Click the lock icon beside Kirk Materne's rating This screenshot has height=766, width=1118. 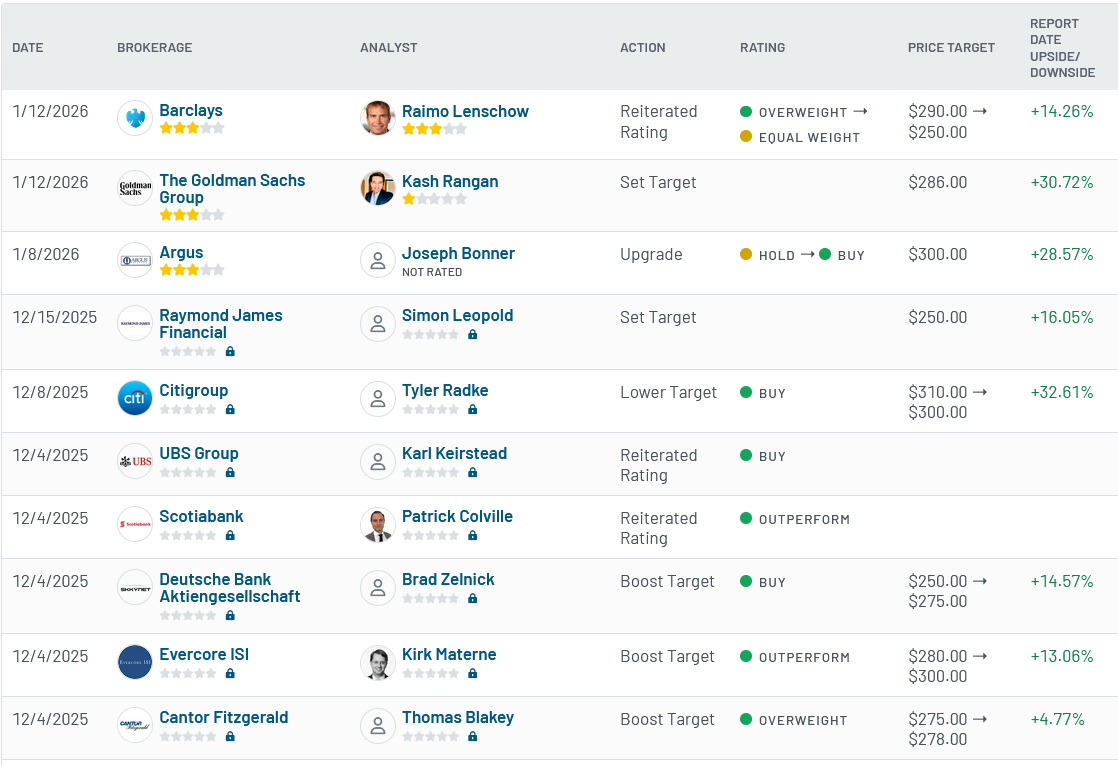point(473,673)
